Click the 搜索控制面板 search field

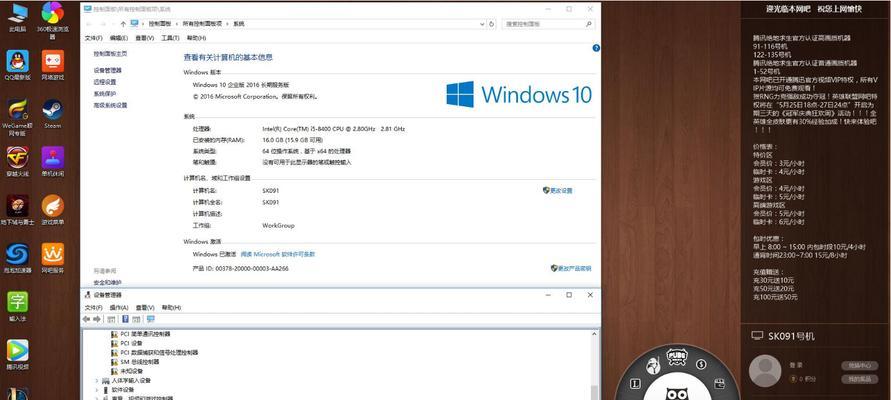(x=548, y=24)
